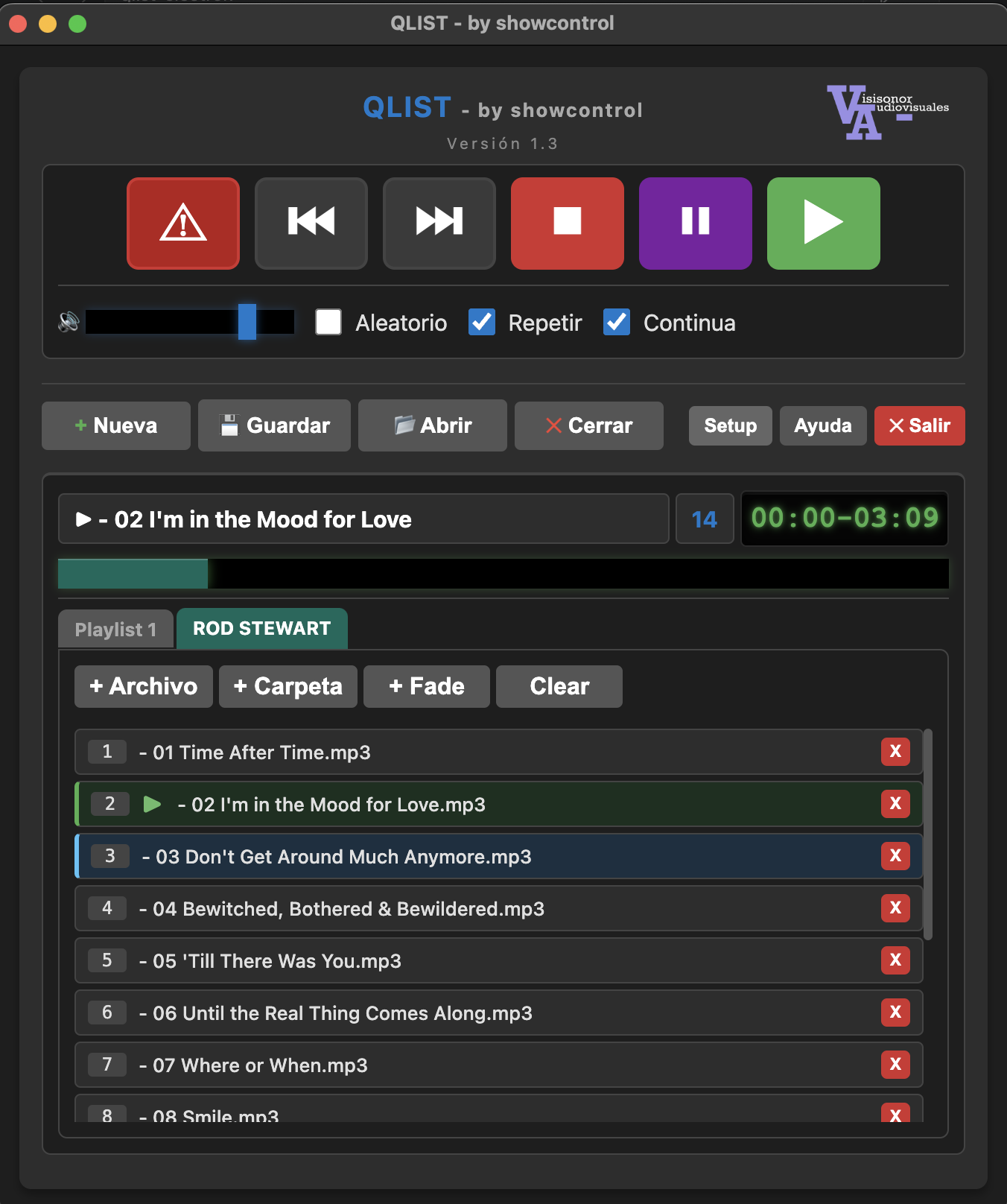Click the track progress bar

[x=503, y=574]
